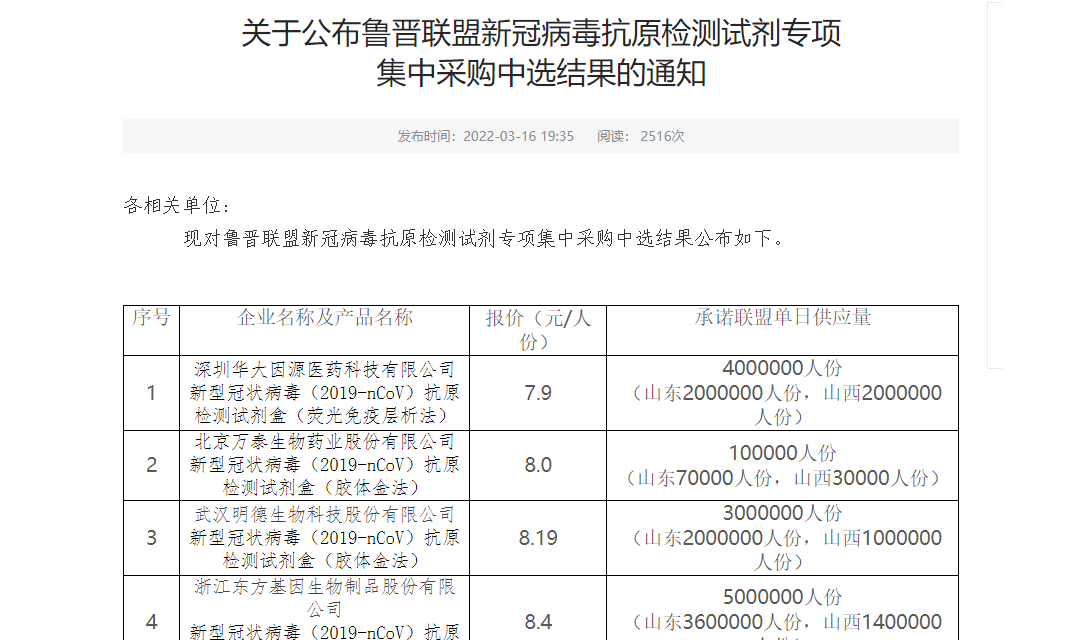The width and height of the screenshot is (1080, 640).
Task: Click the 8.19 price cell
Action: coord(538,538)
